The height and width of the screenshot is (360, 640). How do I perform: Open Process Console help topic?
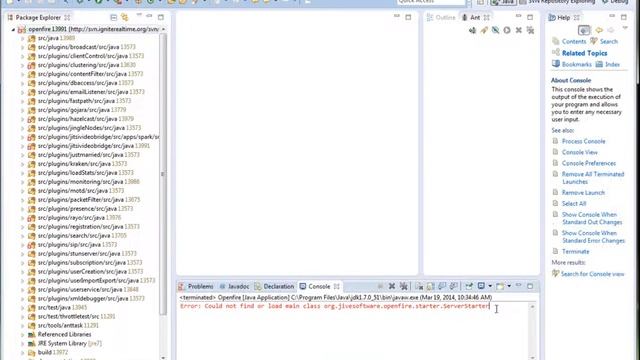point(584,141)
